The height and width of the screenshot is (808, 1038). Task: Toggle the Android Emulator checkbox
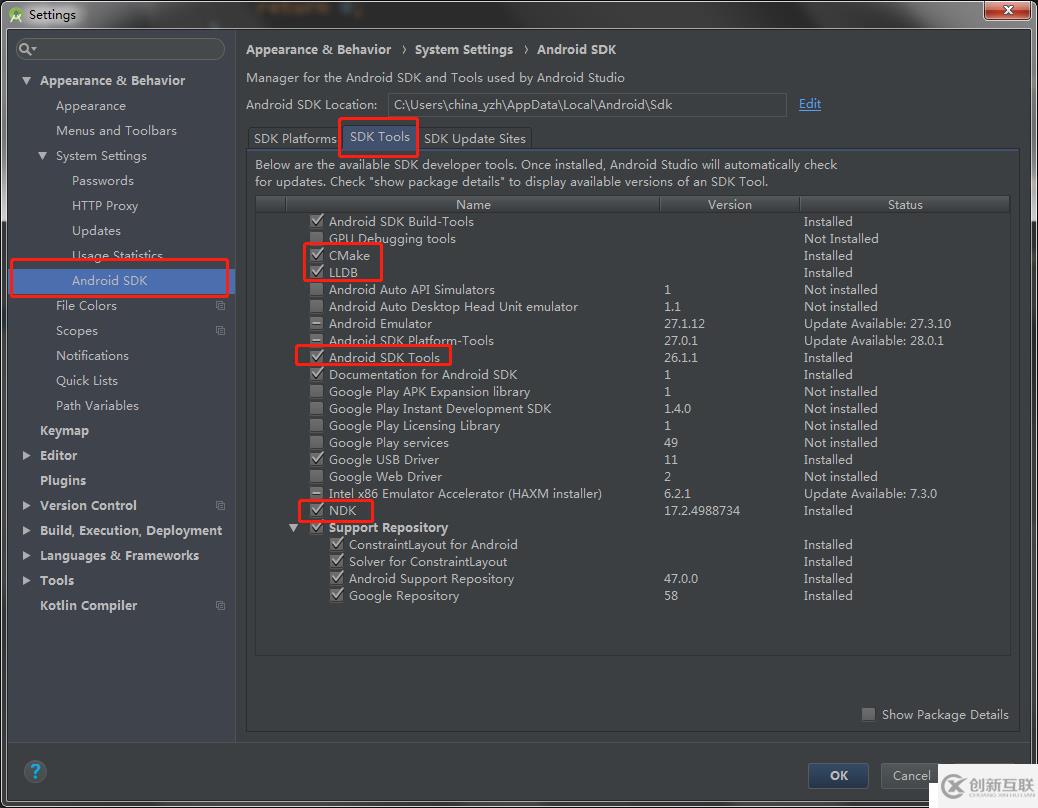coord(317,323)
